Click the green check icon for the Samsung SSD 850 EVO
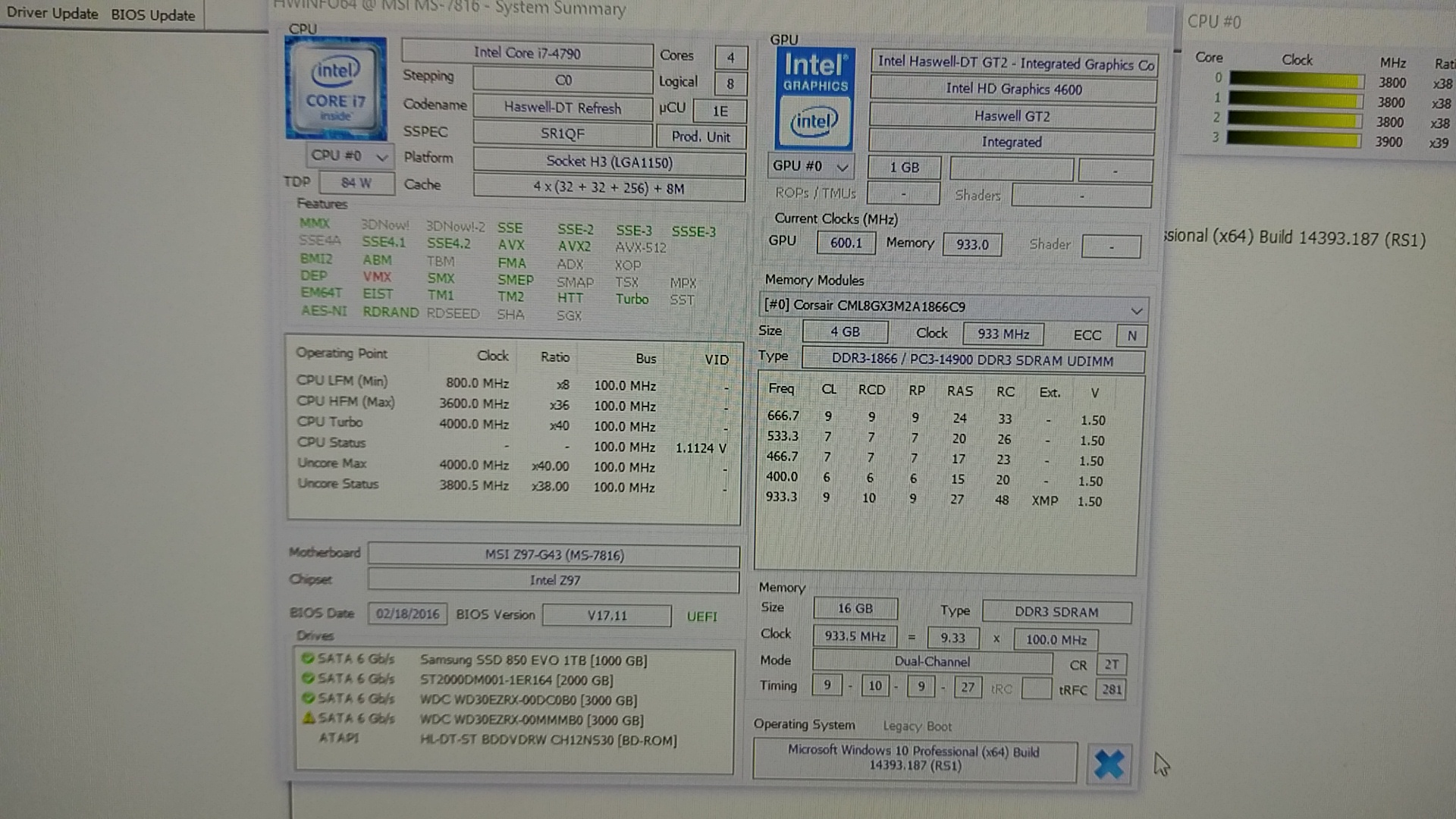The height and width of the screenshot is (819, 1456). (307, 658)
